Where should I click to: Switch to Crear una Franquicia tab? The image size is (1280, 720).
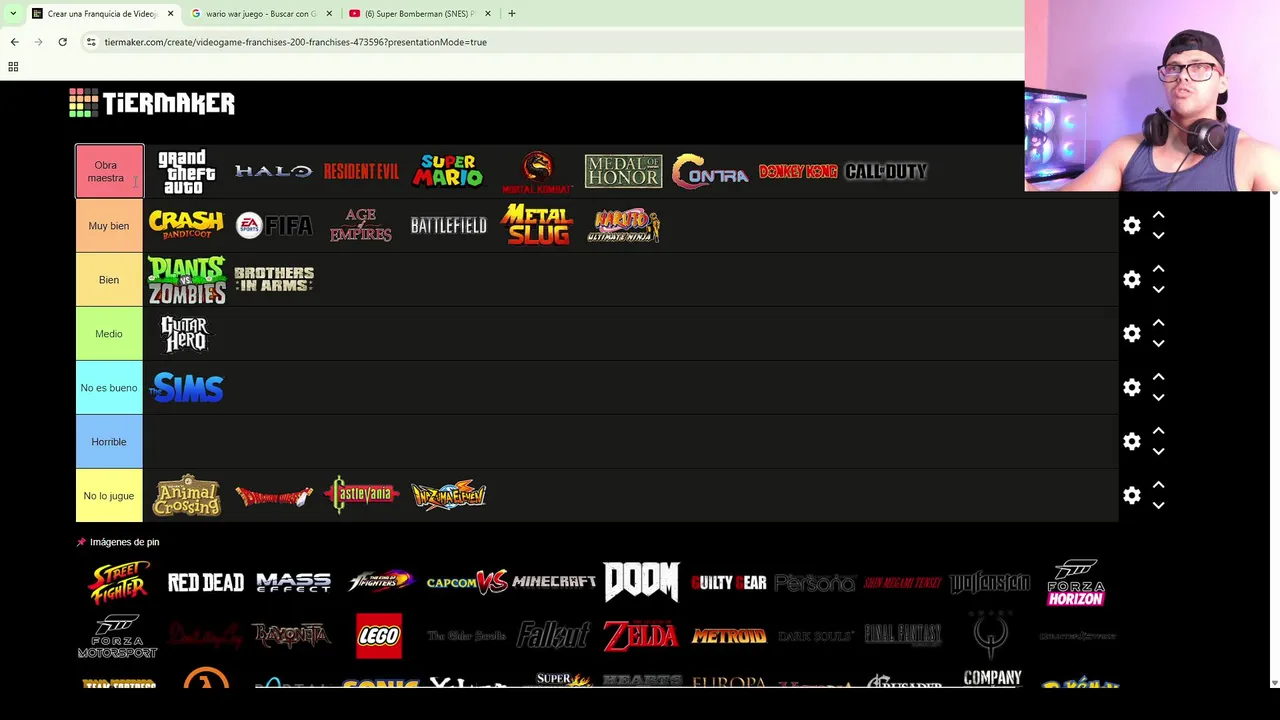coord(102,14)
